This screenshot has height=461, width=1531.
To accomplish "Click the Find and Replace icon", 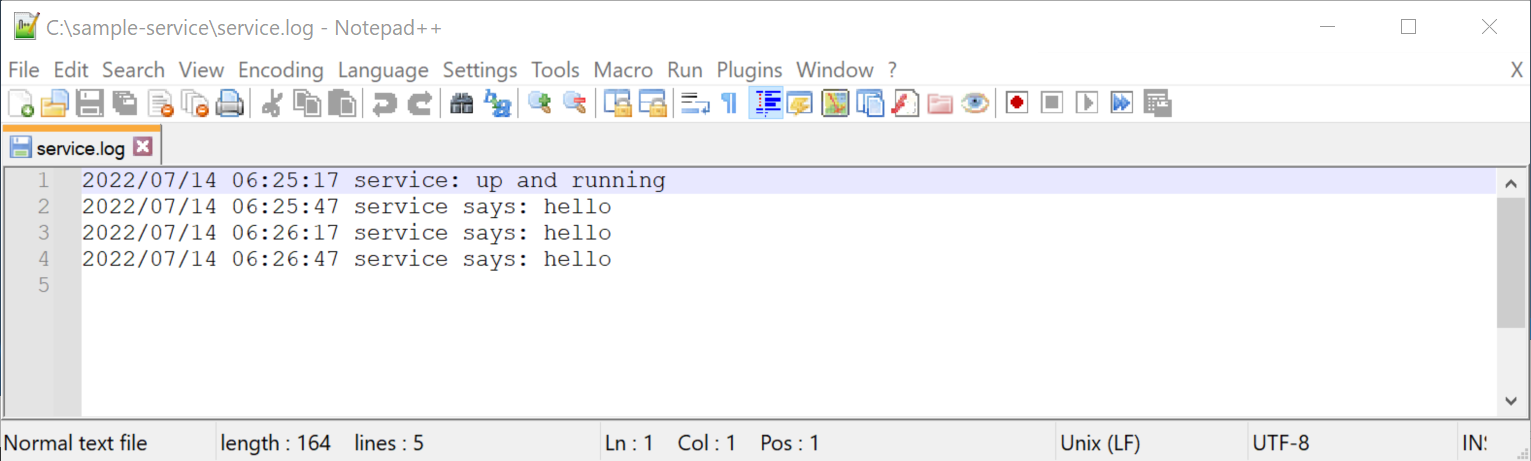I will 497,103.
